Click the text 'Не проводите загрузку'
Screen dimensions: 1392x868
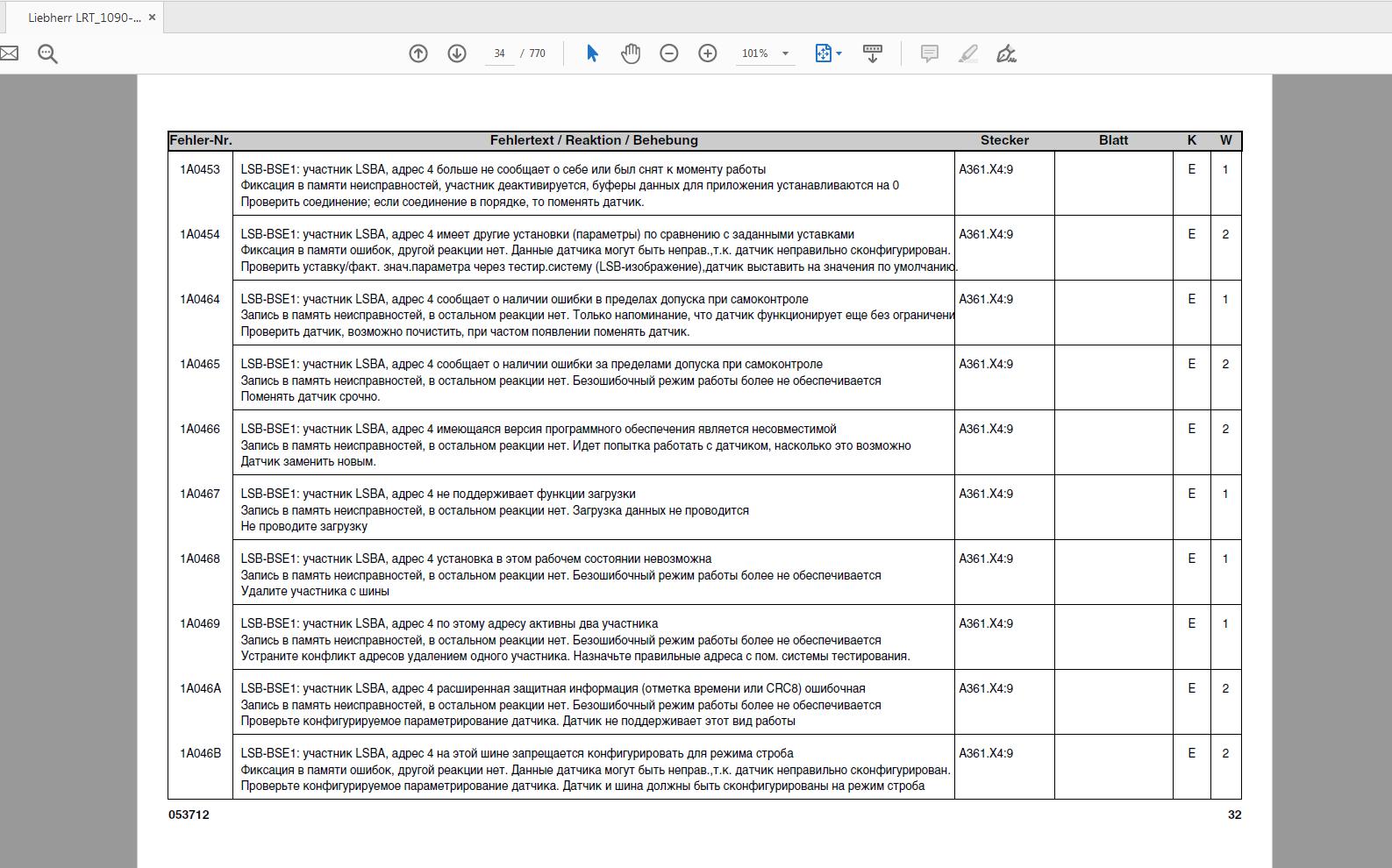click(304, 526)
